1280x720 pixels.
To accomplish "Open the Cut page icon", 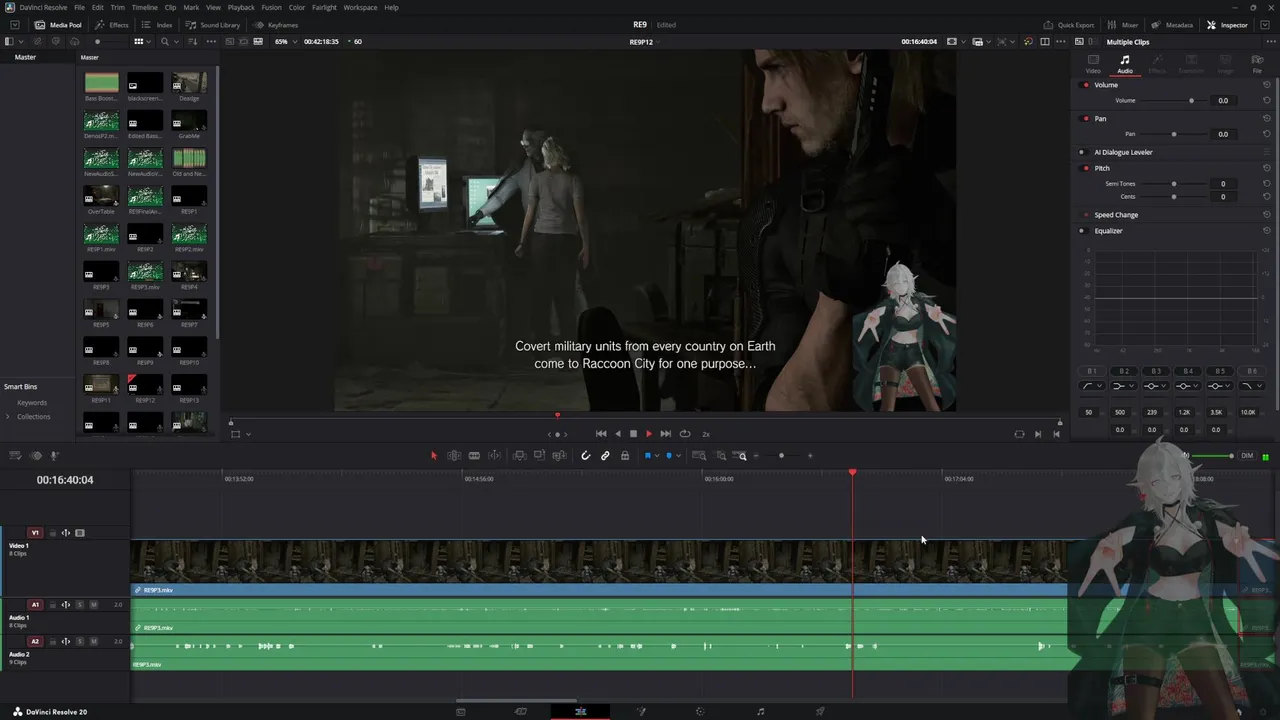I will [x=521, y=712].
